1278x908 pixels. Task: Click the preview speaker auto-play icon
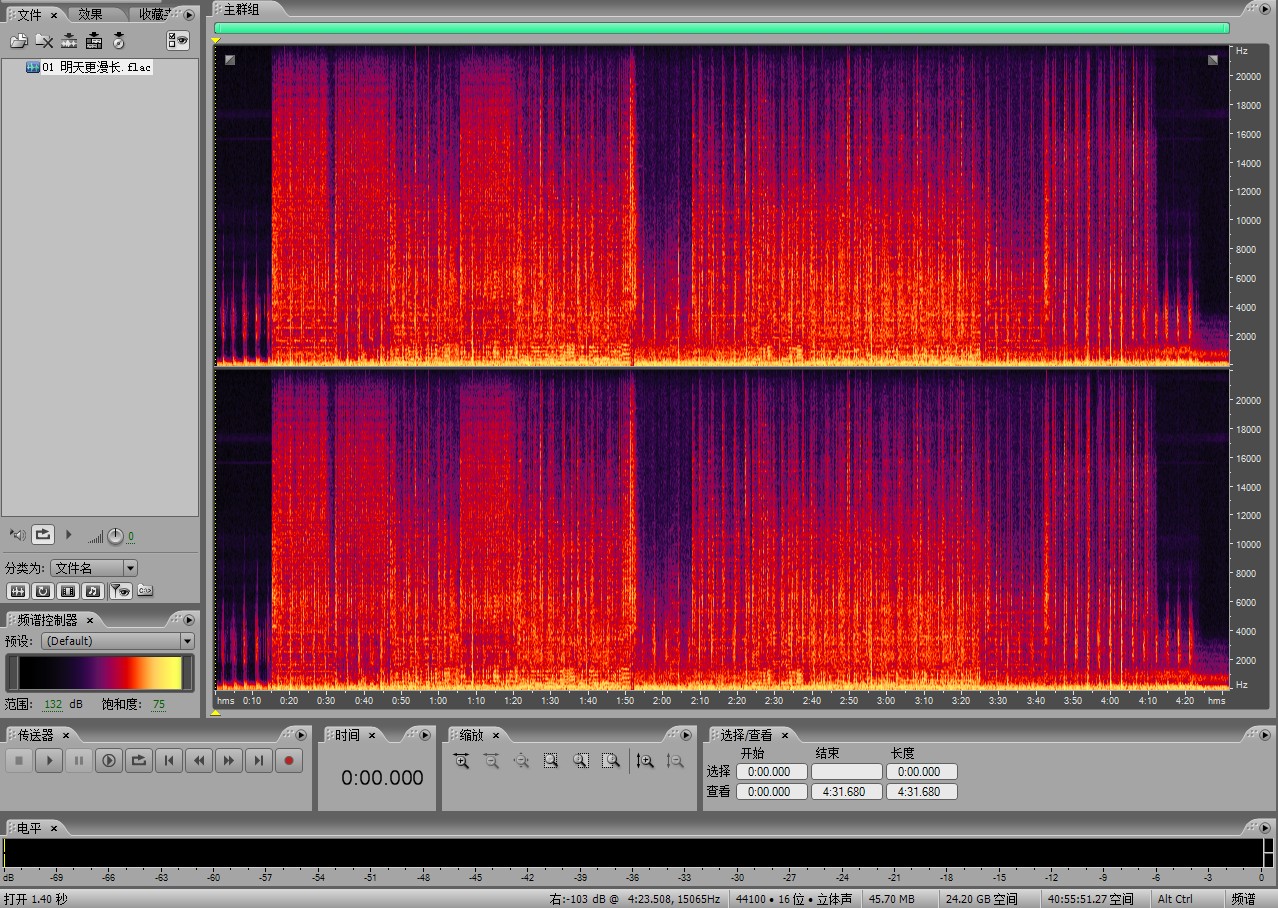tap(17, 535)
